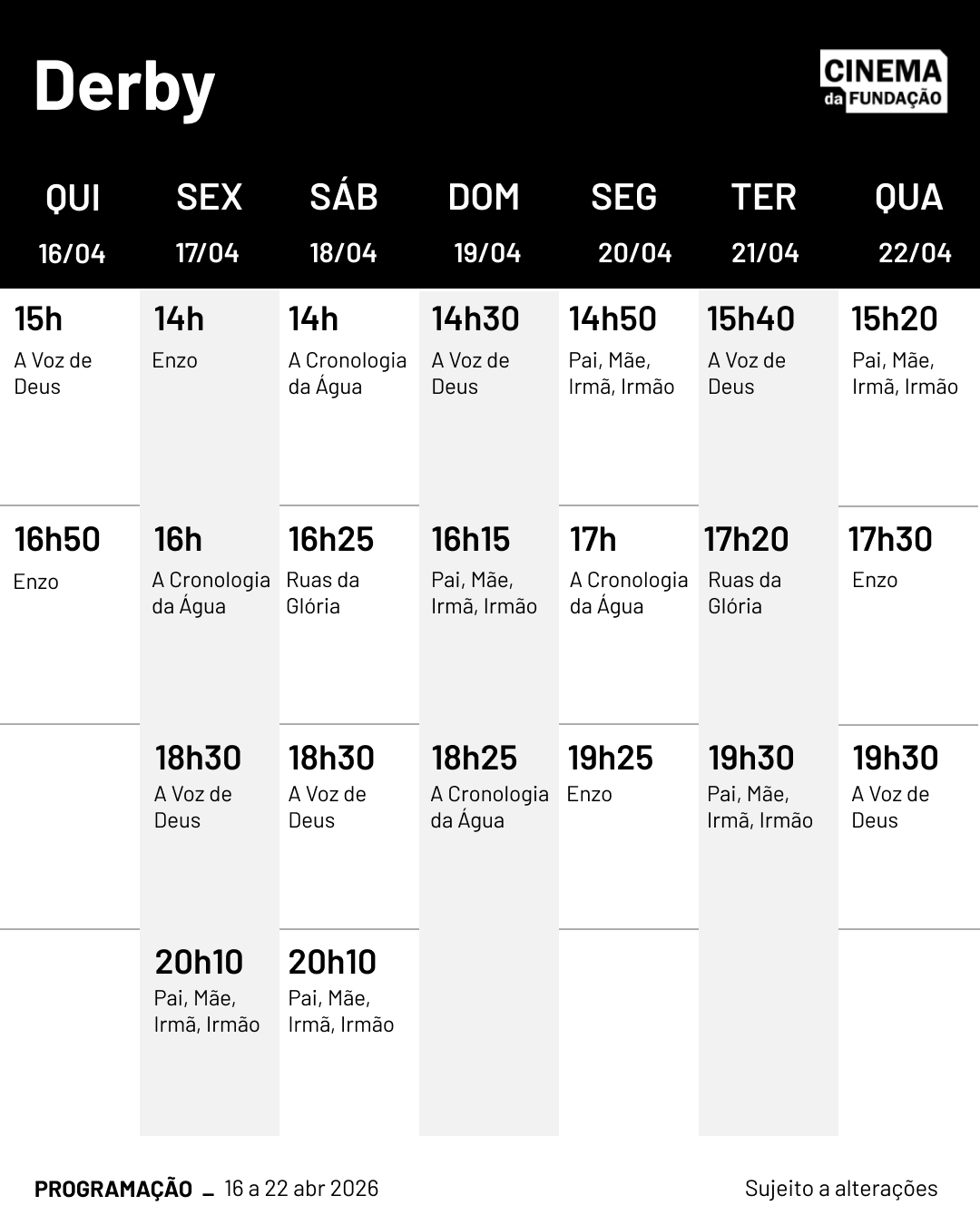Click Monday 14h50 Pai, Mãe, Irmã, Irmão
Viewport: 980px width, 1225px height.
621,352
